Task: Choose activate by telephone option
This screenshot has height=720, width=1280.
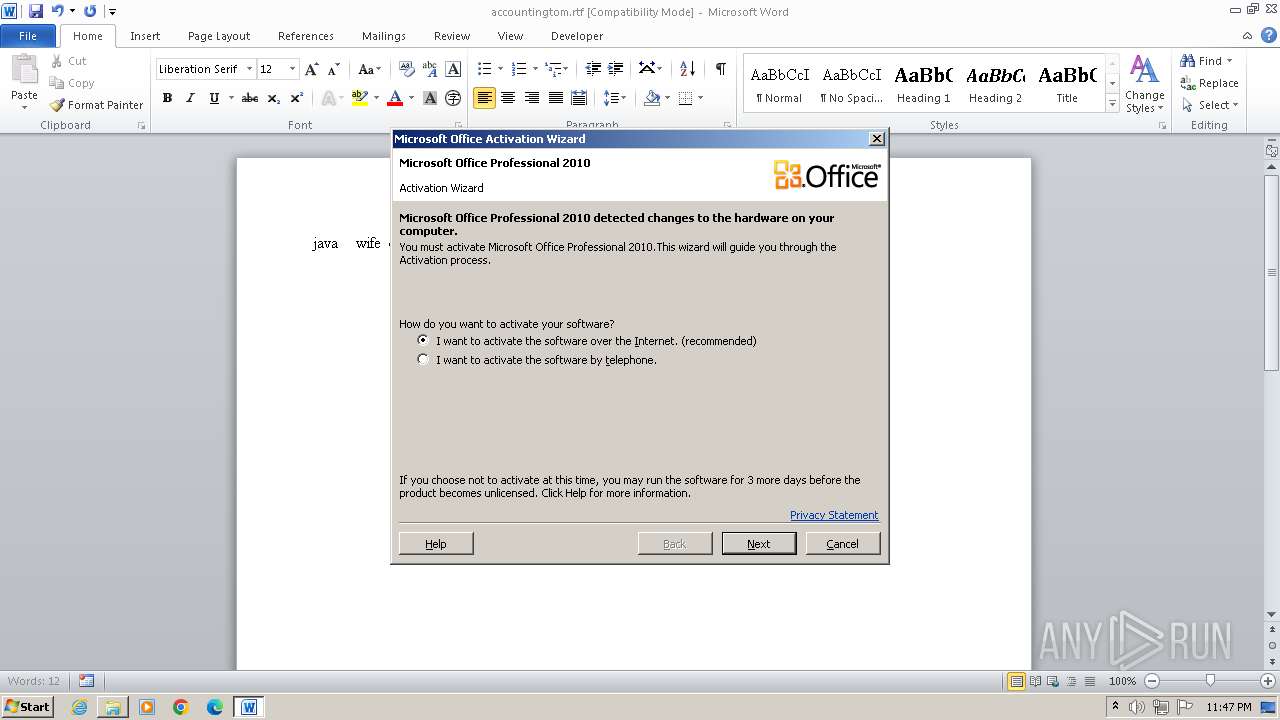Action: [423, 360]
